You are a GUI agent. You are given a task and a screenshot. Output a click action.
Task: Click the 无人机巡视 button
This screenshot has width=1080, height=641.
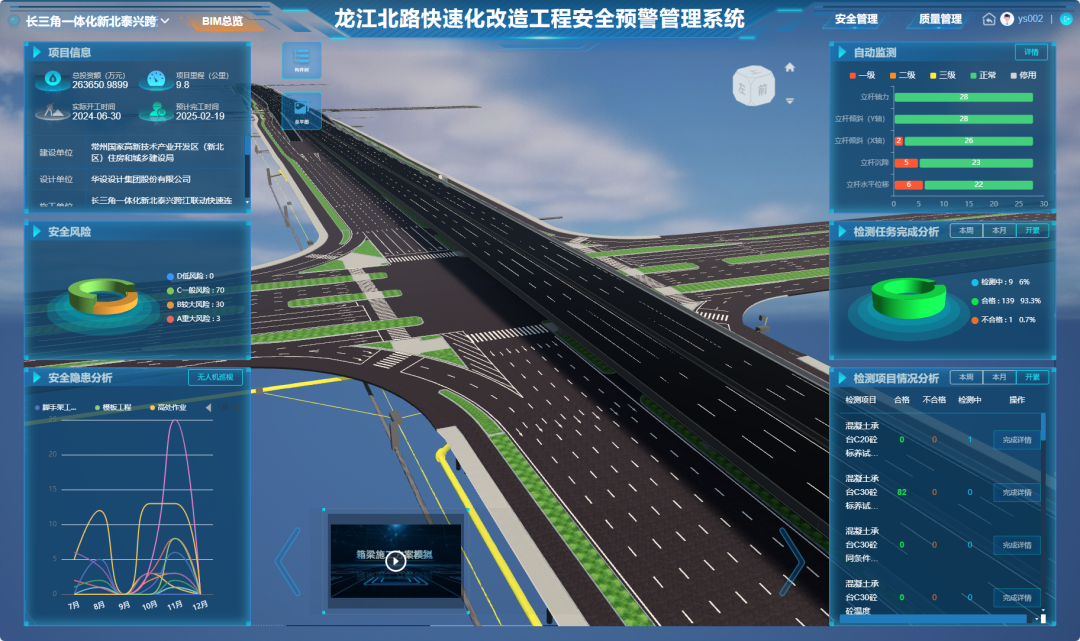[x=215, y=377]
